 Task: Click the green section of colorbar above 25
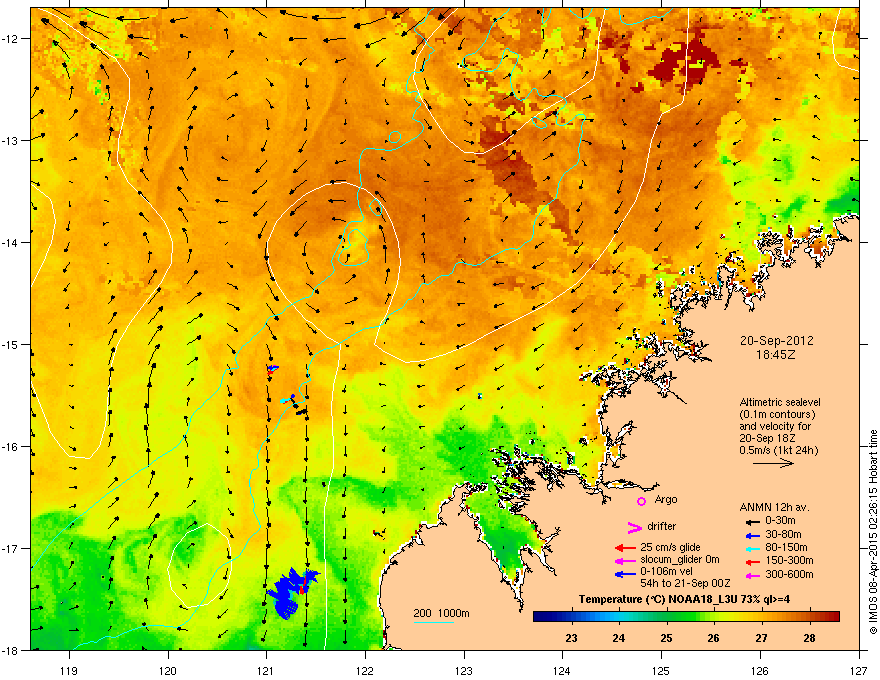(667, 617)
